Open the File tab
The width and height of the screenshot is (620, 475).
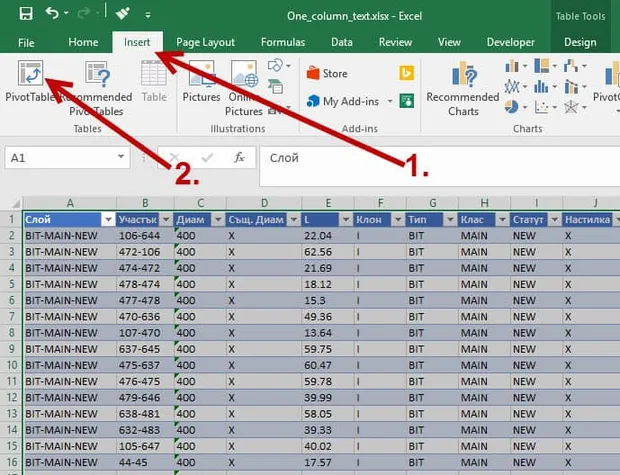click(26, 42)
